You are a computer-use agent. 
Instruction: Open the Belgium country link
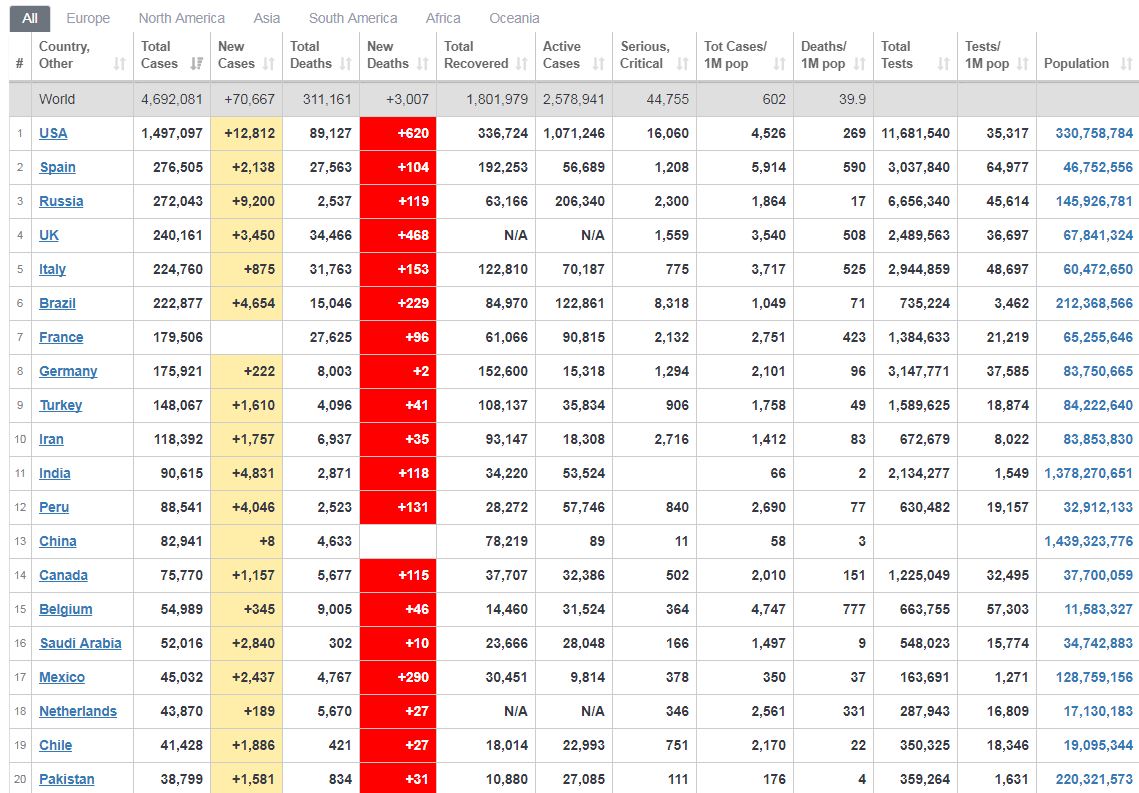coord(65,609)
